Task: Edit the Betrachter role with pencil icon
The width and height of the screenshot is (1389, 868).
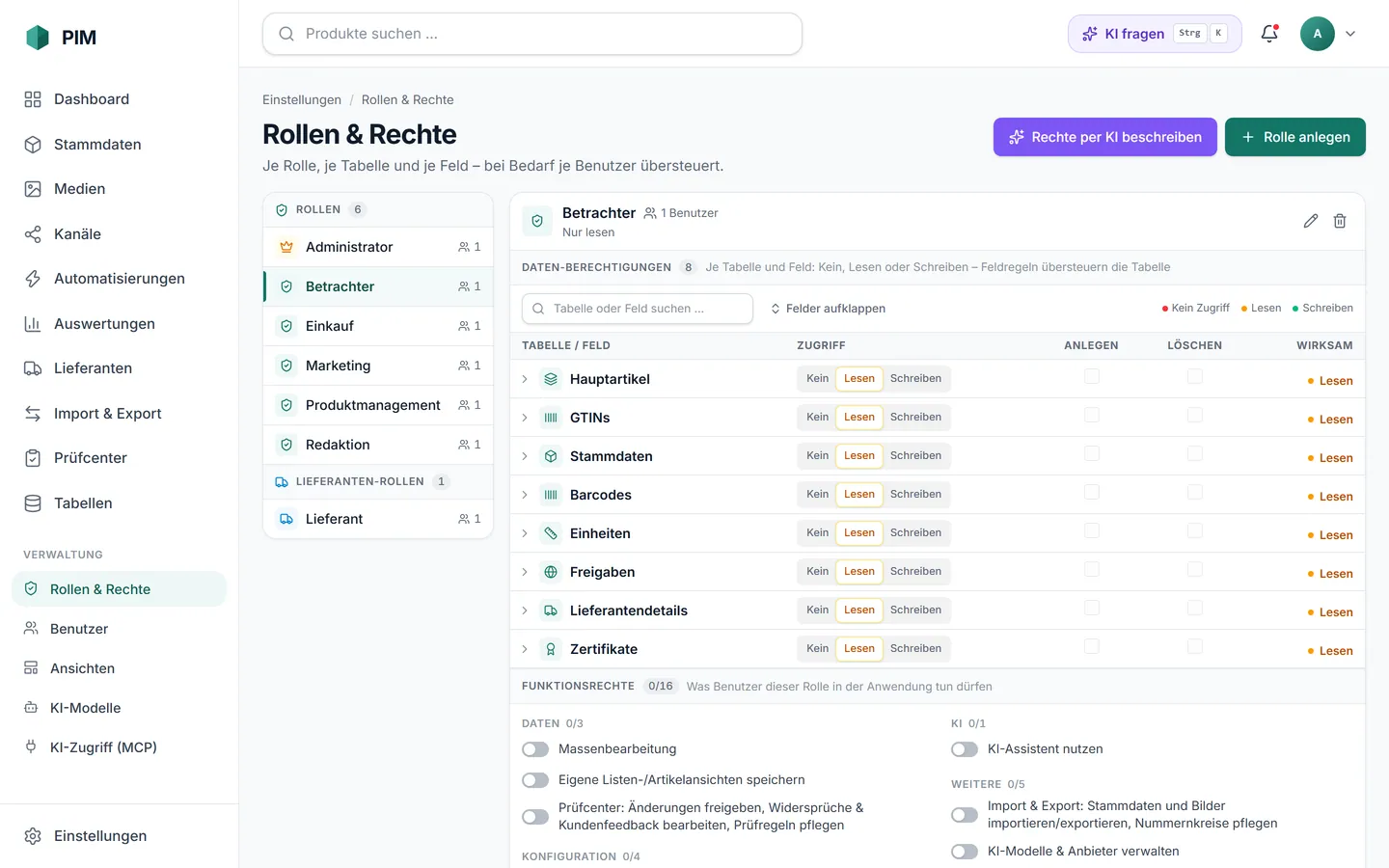Action: (1311, 221)
